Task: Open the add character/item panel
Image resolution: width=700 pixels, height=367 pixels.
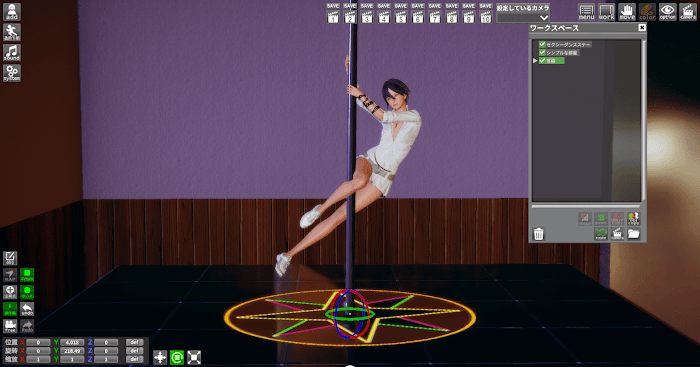Action: coord(12,12)
